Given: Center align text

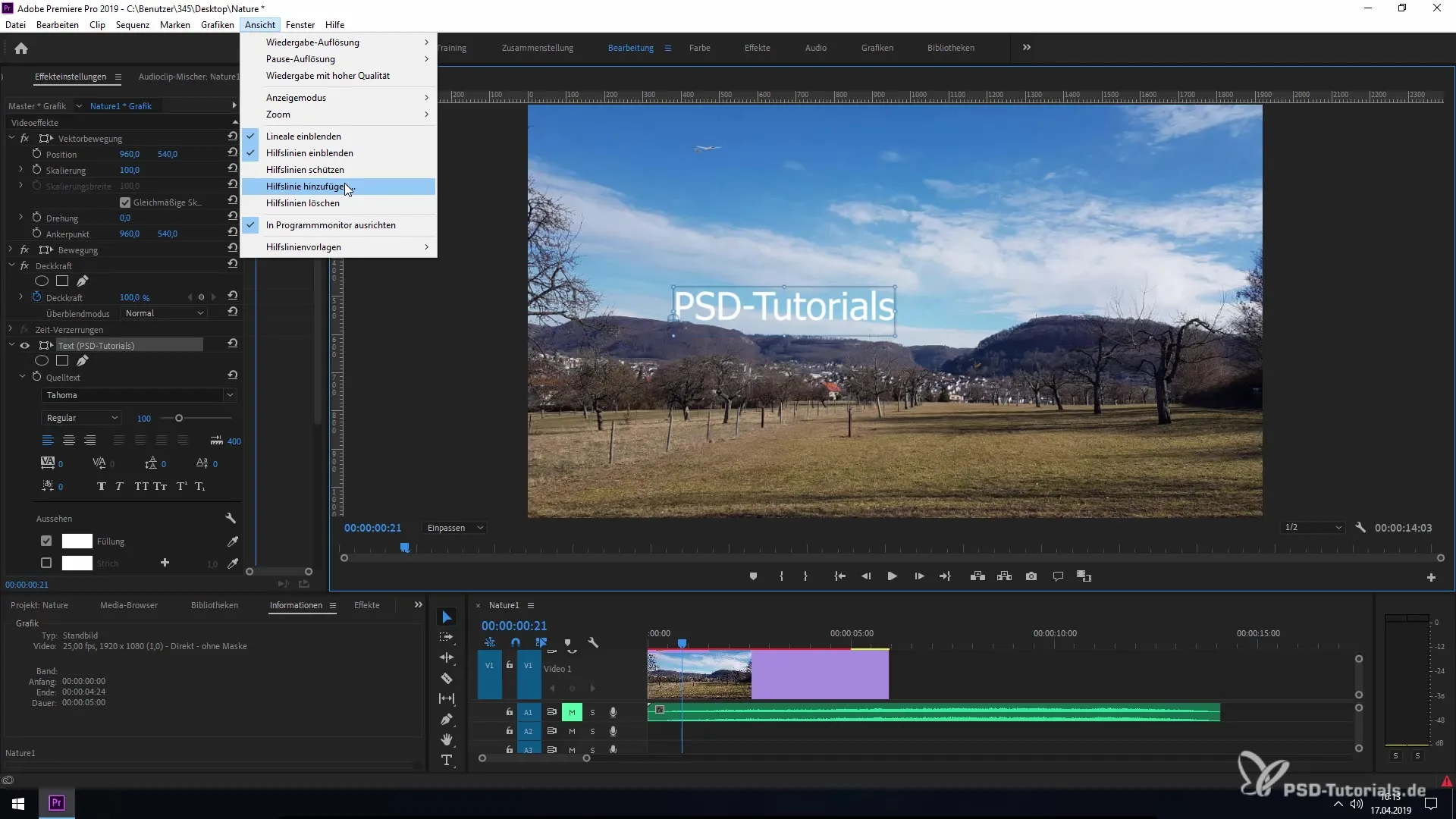Looking at the screenshot, I should tap(69, 441).
